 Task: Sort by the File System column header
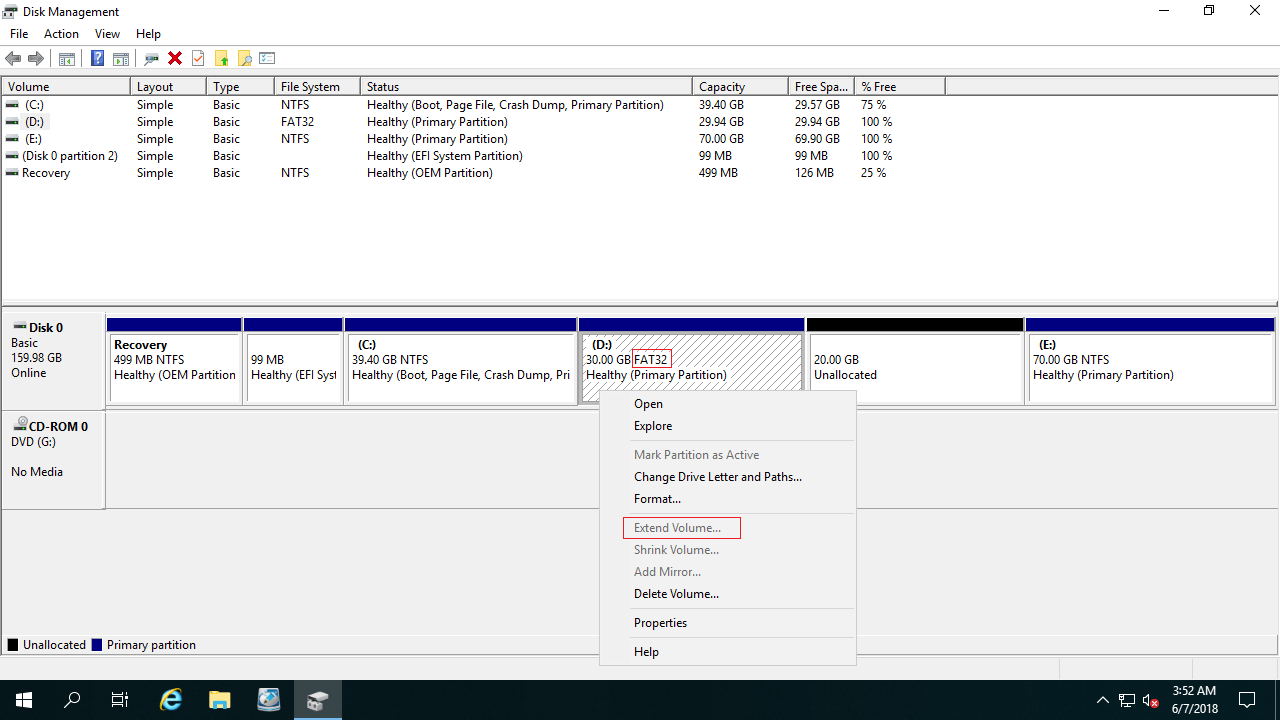click(x=317, y=87)
